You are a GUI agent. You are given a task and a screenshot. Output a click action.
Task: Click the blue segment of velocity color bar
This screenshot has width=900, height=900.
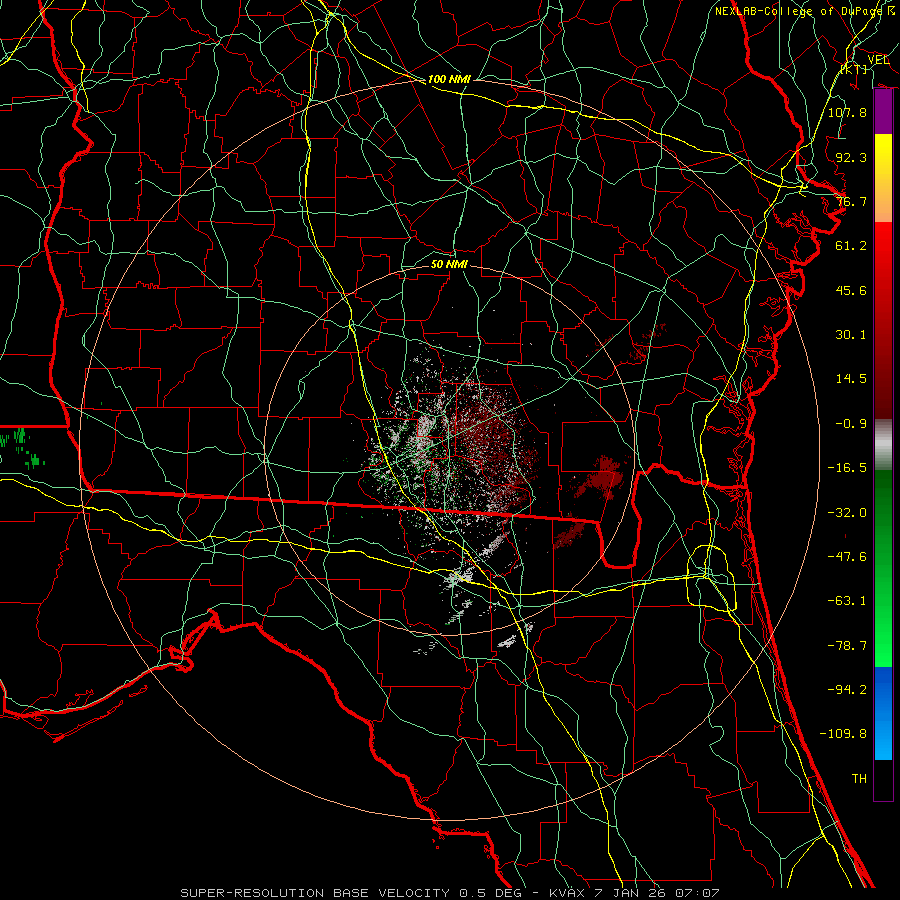click(883, 713)
